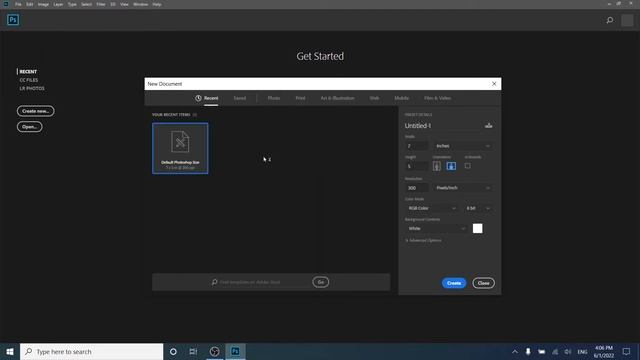640x360 pixels.
Task: Show hidden system tray icons
Action: click(x=515, y=351)
